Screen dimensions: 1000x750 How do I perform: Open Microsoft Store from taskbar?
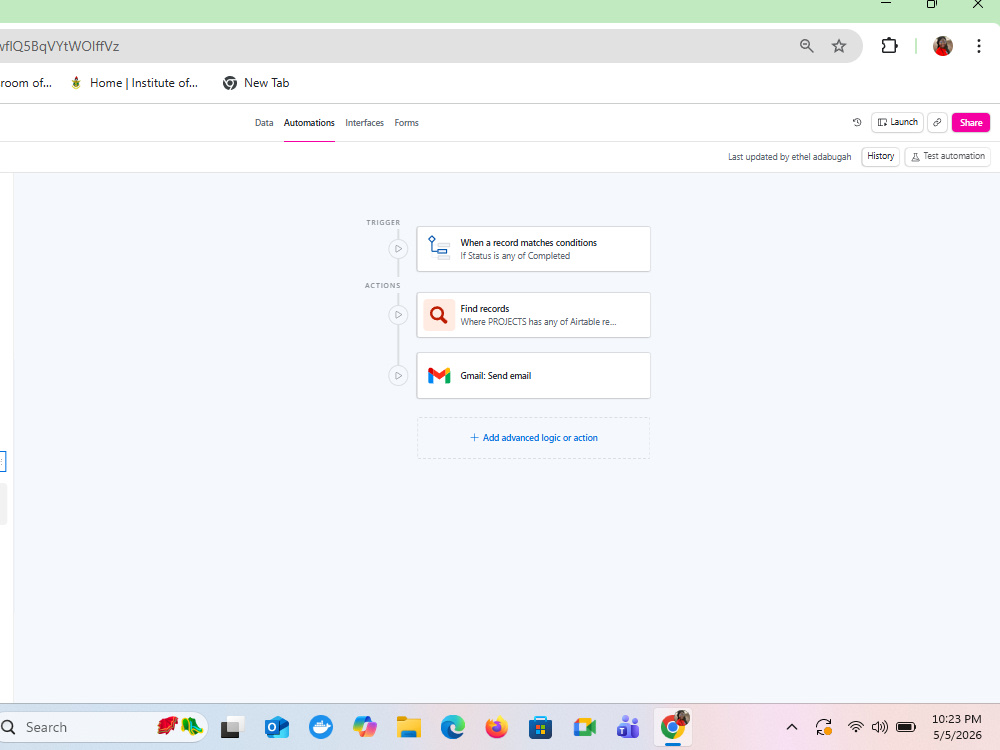click(x=540, y=727)
